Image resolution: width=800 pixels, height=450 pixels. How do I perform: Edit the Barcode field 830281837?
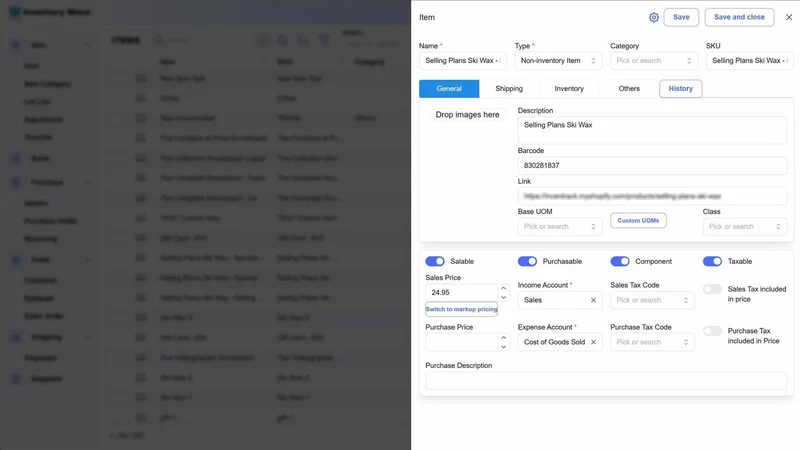click(x=652, y=166)
